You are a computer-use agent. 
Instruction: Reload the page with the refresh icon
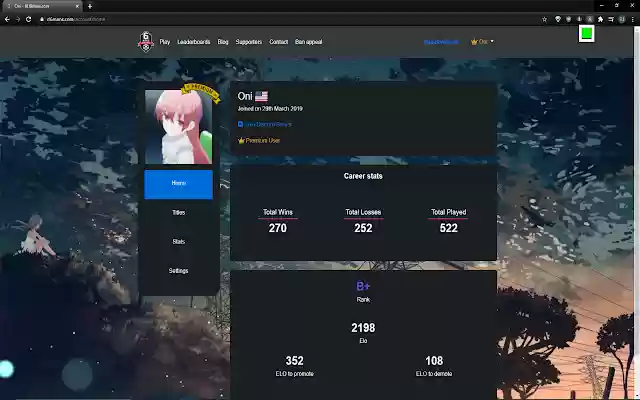(x=28, y=19)
